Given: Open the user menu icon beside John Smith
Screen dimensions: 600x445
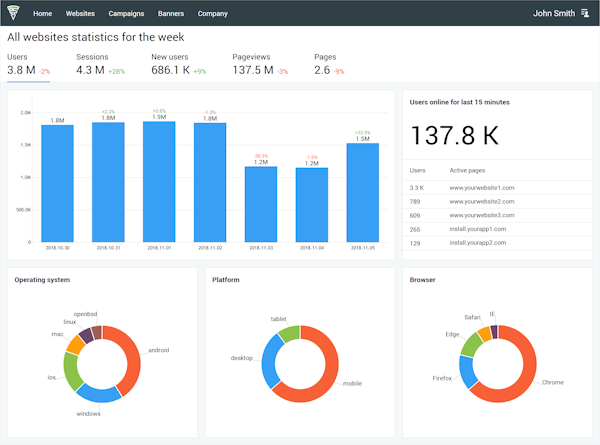Looking at the screenshot, I should 585,14.
